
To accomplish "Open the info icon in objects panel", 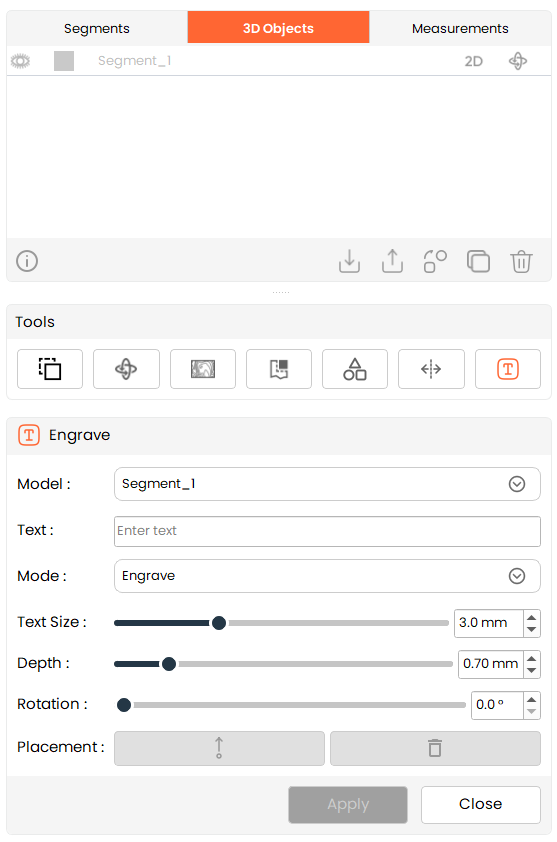I will tap(27, 261).
